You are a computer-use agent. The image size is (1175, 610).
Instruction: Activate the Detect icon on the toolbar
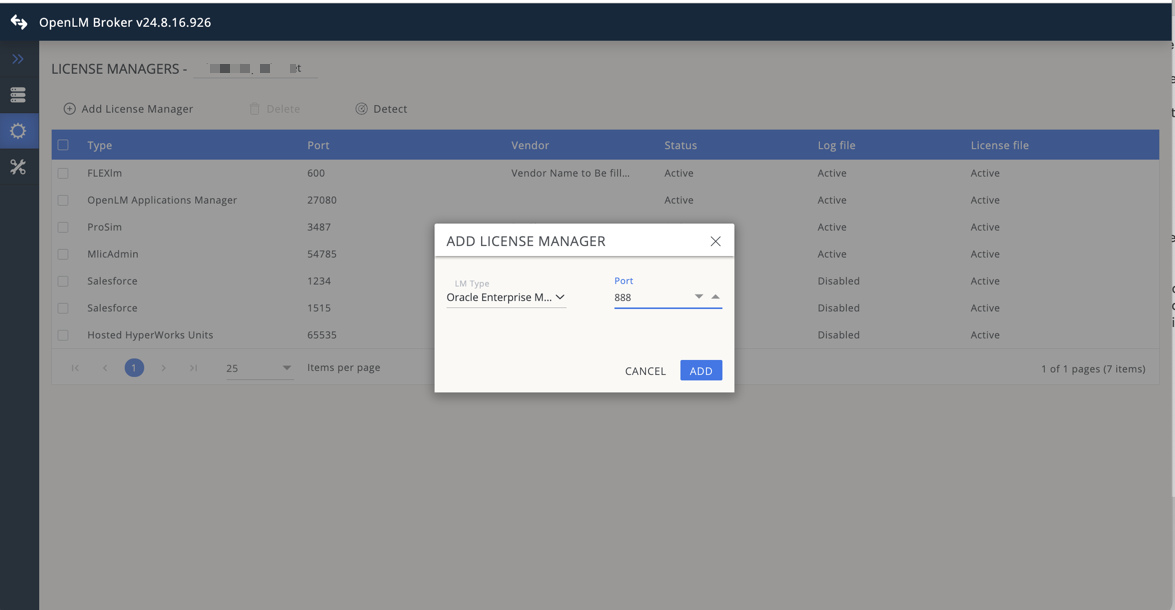(x=361, y=108)
